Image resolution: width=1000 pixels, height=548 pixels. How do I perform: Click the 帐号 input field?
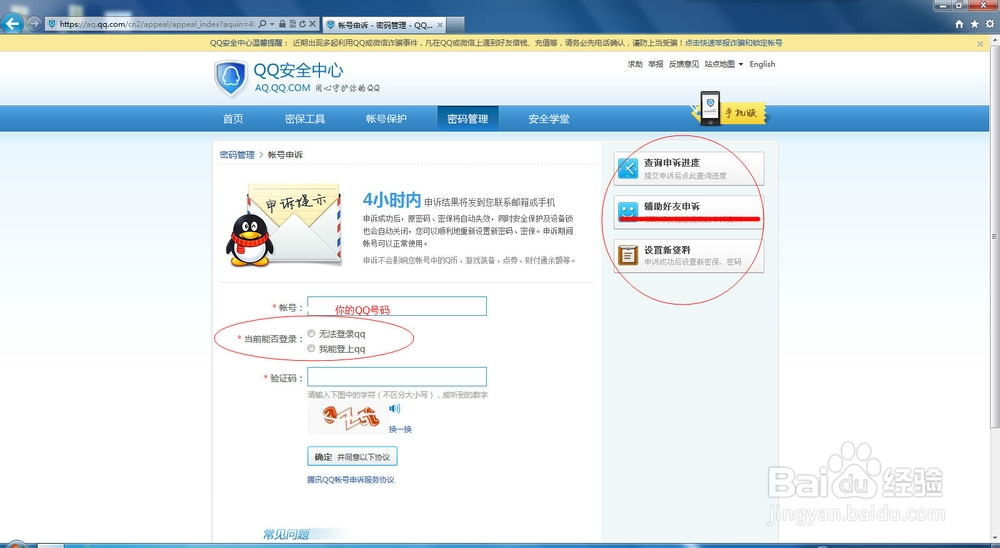397,306
